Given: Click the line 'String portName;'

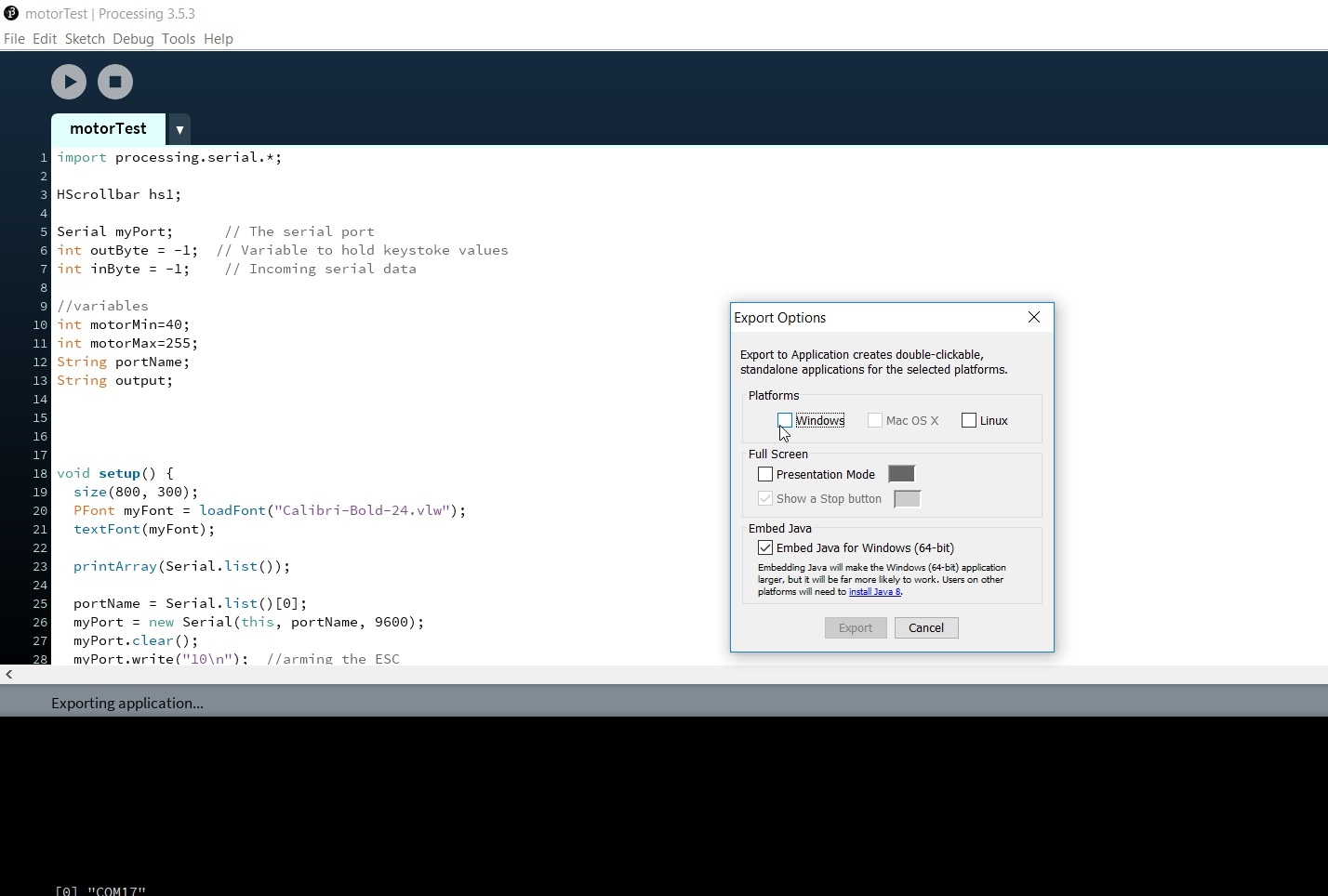Looking at the screenshot, I should 123,362.
